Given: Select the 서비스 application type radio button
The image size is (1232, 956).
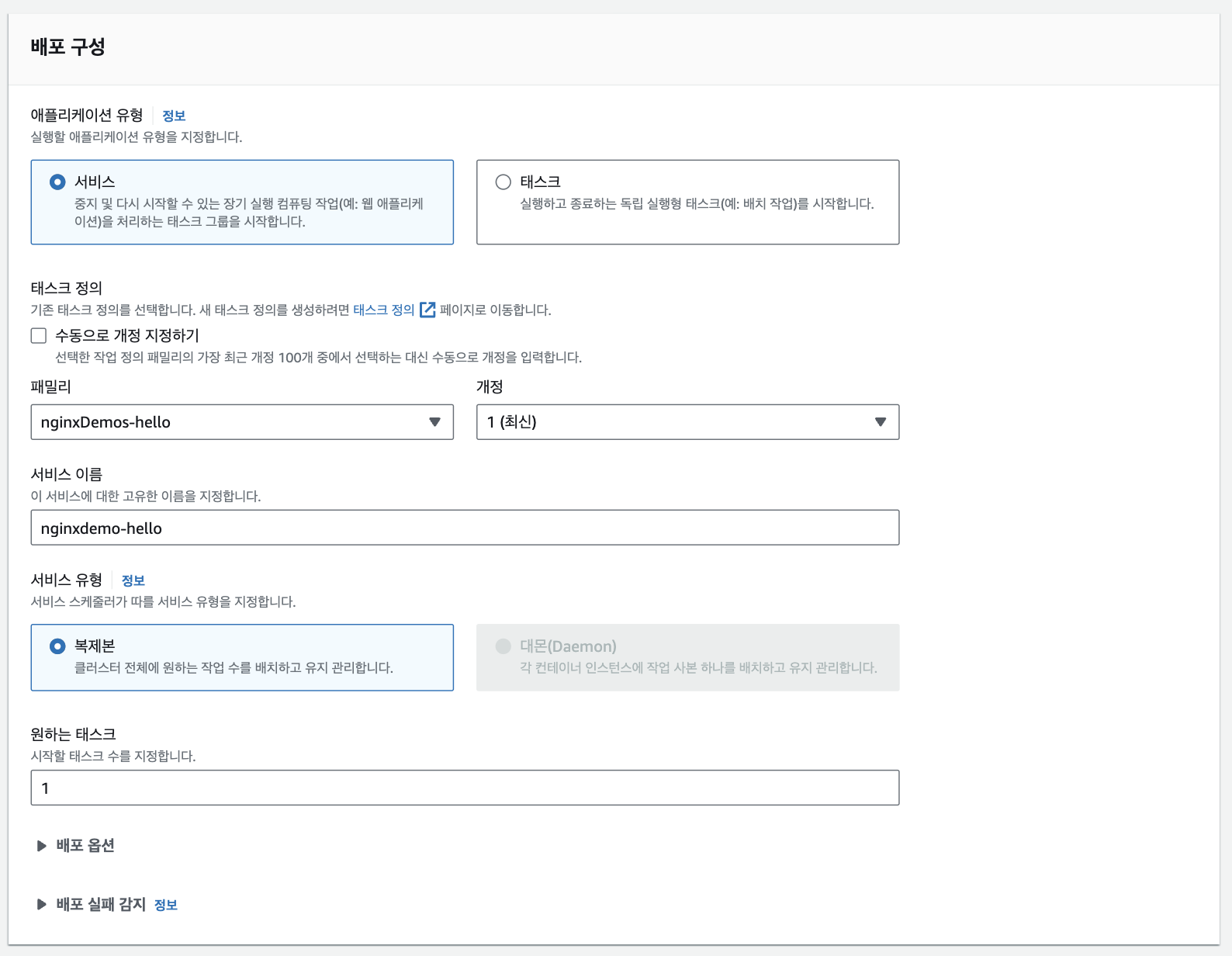Looking at the screenshot, I should (57, 182).
